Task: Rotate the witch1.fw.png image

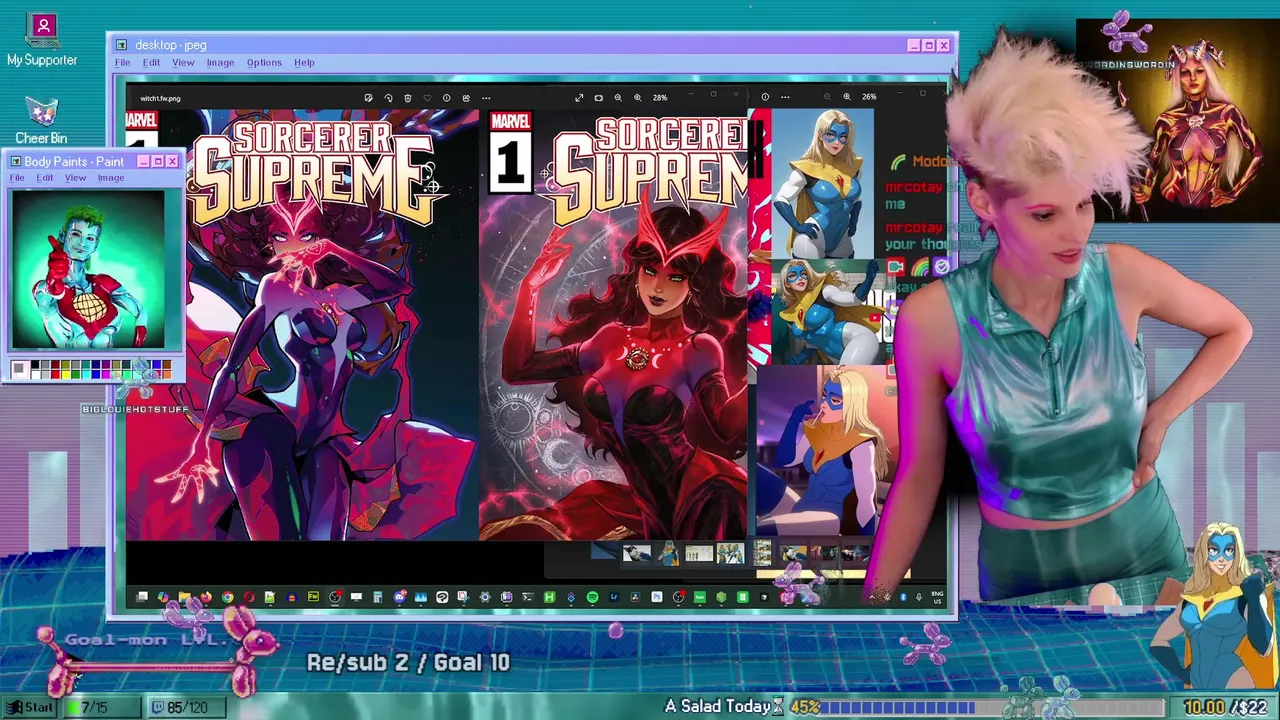Action: tap(388, 97)
